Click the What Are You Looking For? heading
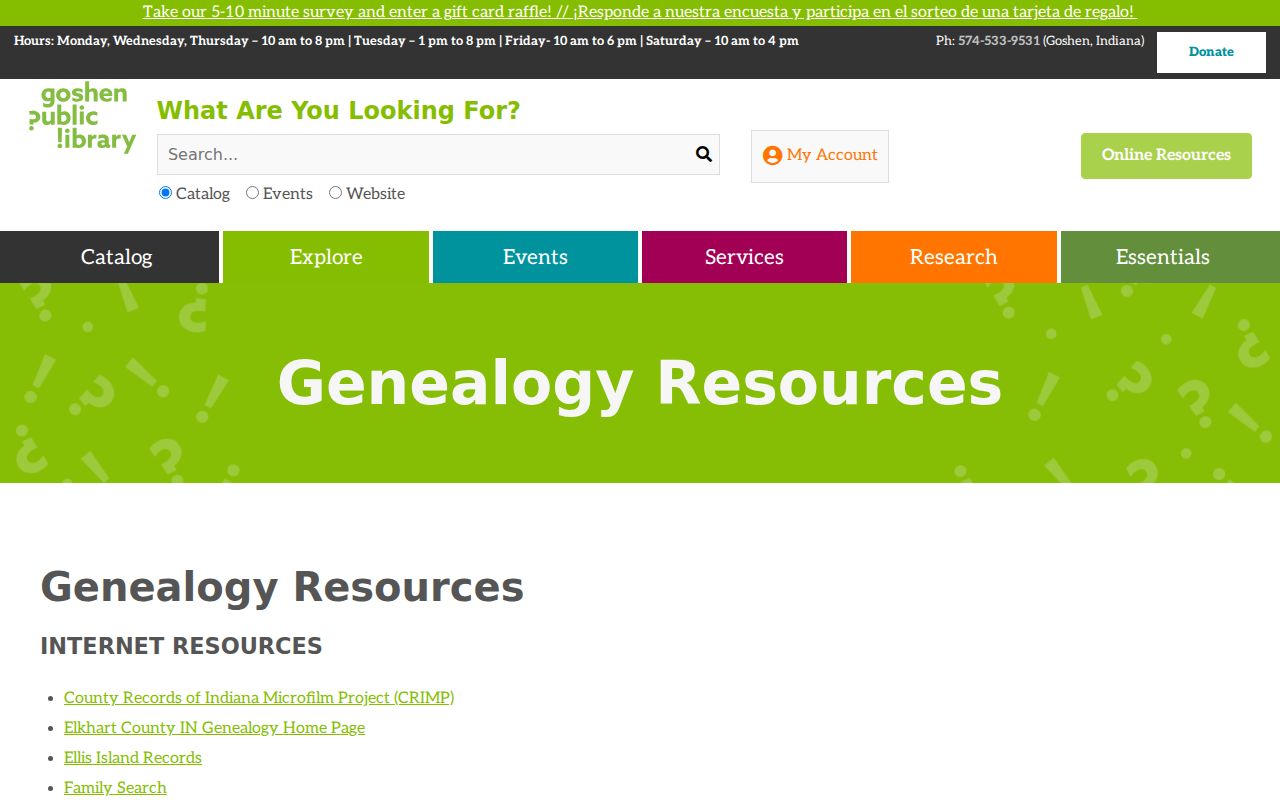 pyautogui.click(x=338, y=110)
